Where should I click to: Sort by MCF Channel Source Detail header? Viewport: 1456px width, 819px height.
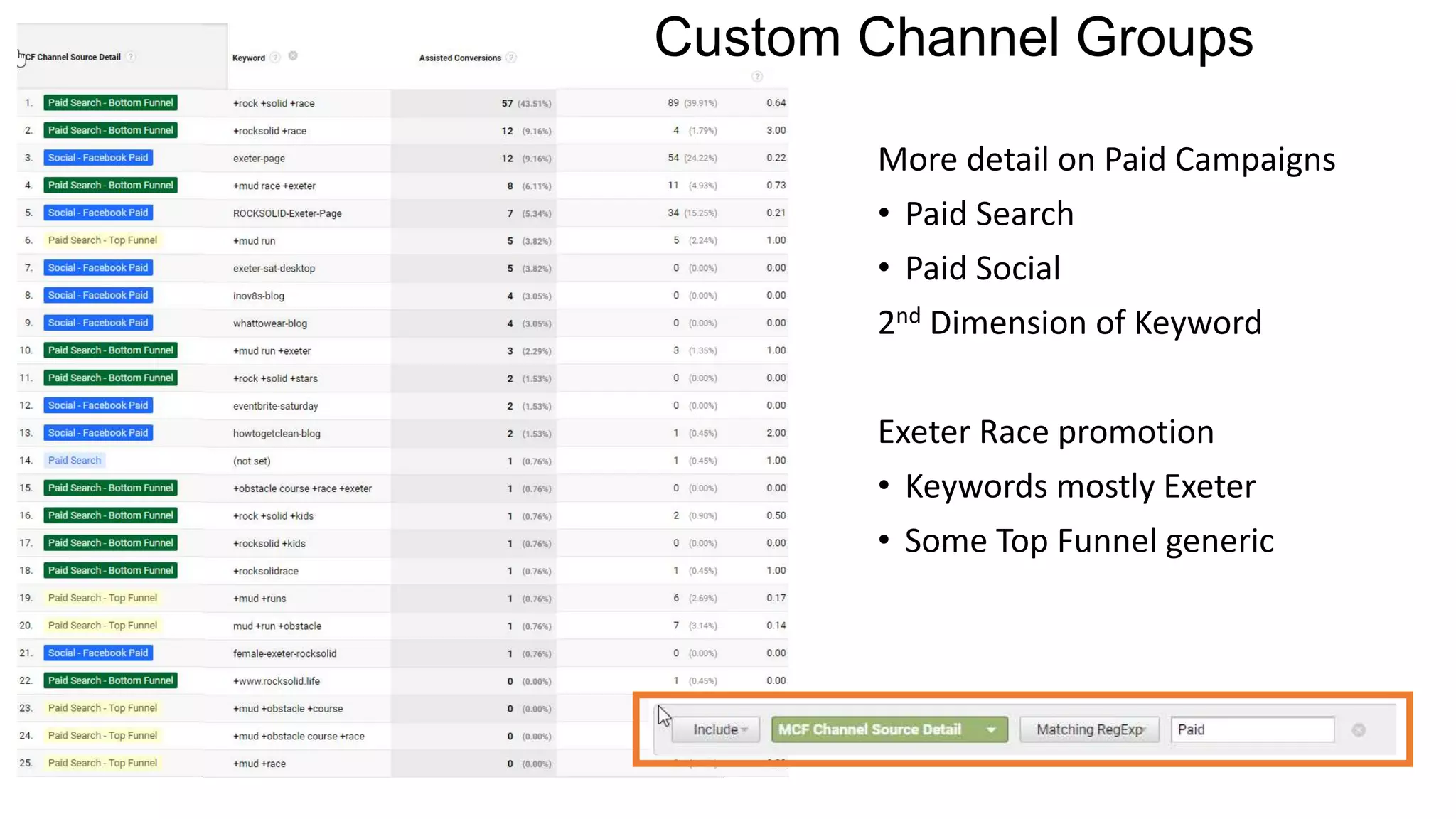click(73, 57)
